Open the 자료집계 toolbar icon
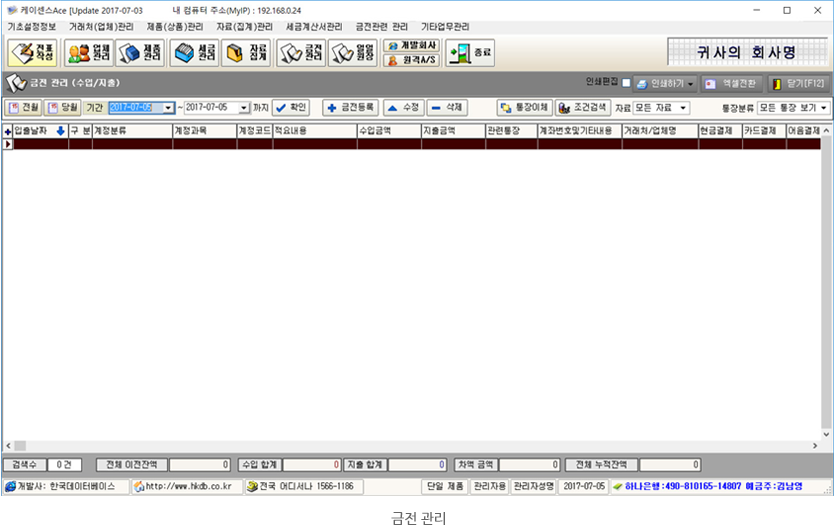 pyautogui.click(x=246, y=53)
